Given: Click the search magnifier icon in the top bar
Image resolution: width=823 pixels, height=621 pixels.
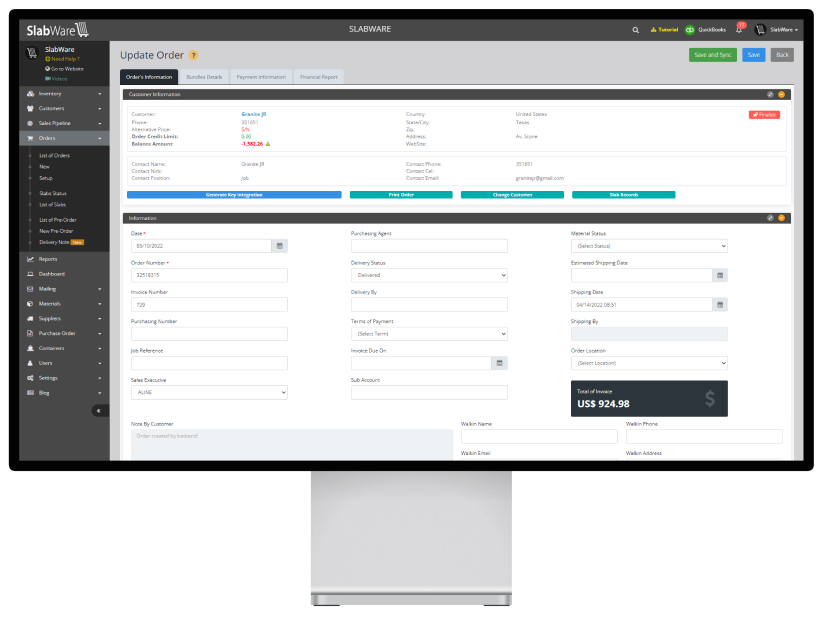Looking at the screenshot, I should click(636, 30).
